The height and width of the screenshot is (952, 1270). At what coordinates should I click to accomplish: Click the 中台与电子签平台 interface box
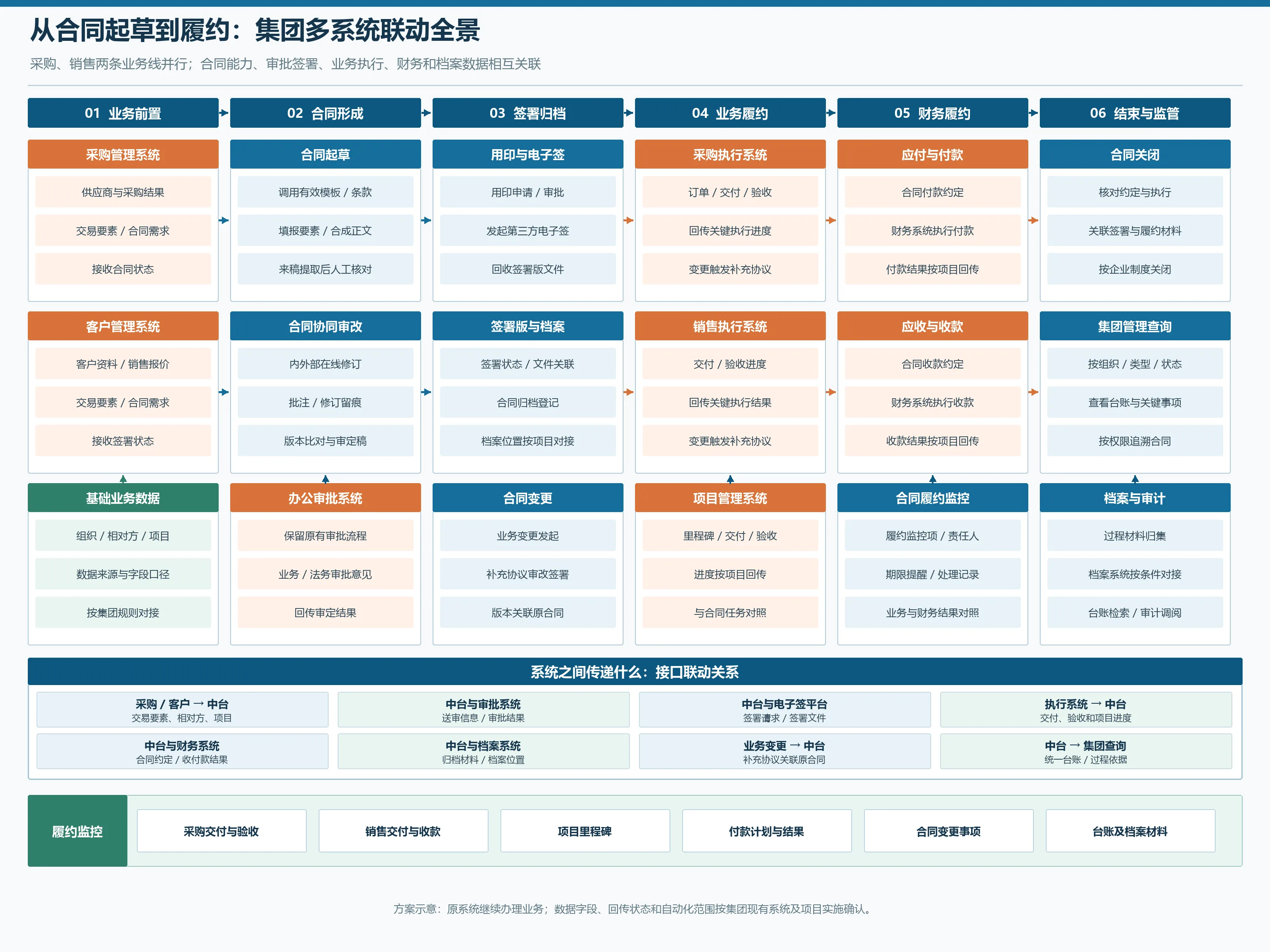pyautogui.click(x=784, y=710)
